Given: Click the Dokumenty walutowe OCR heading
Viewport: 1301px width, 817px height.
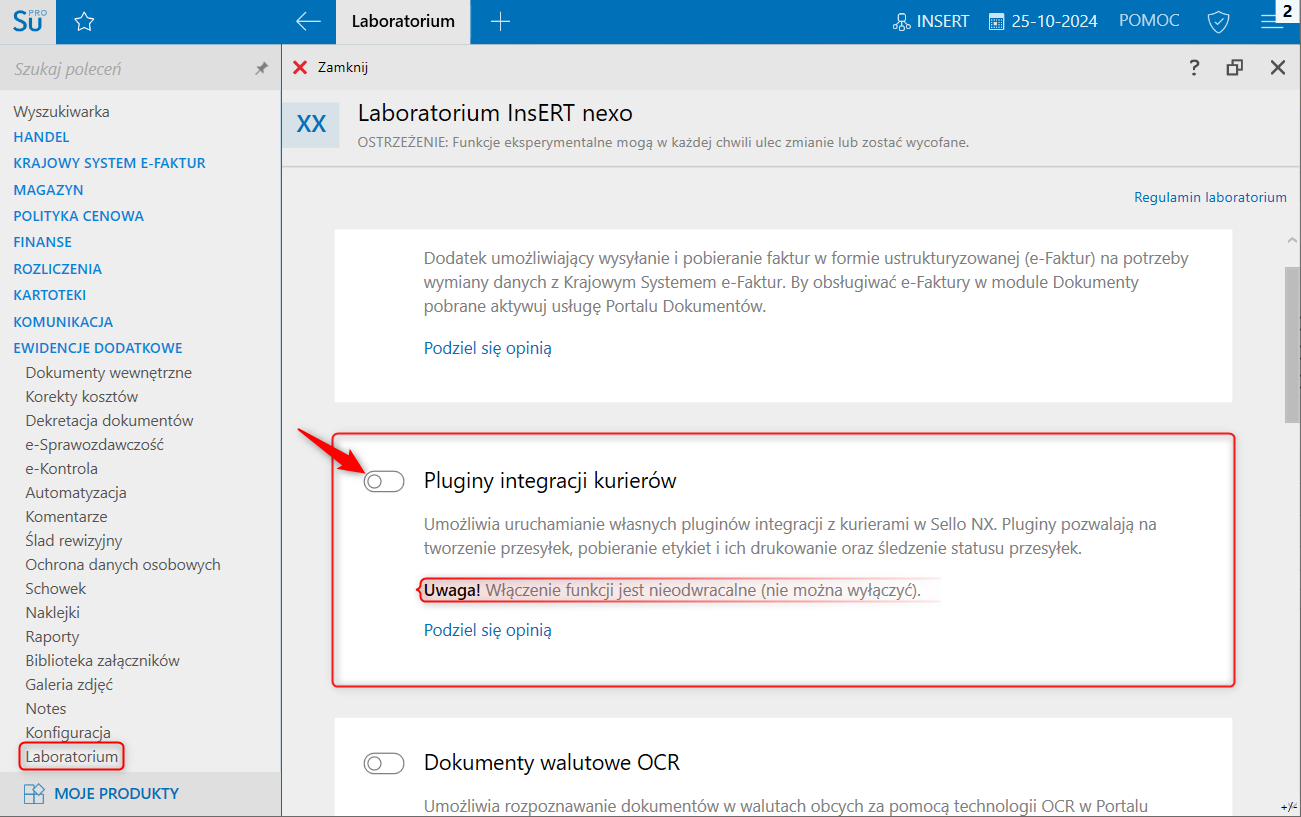Looking at the screenshot, I should pos(552,763).
